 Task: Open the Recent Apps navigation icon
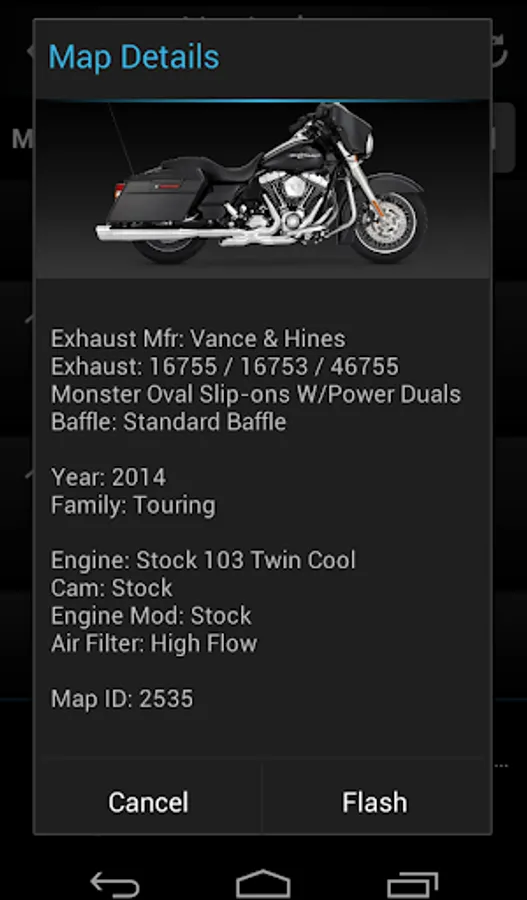point(412,885)
